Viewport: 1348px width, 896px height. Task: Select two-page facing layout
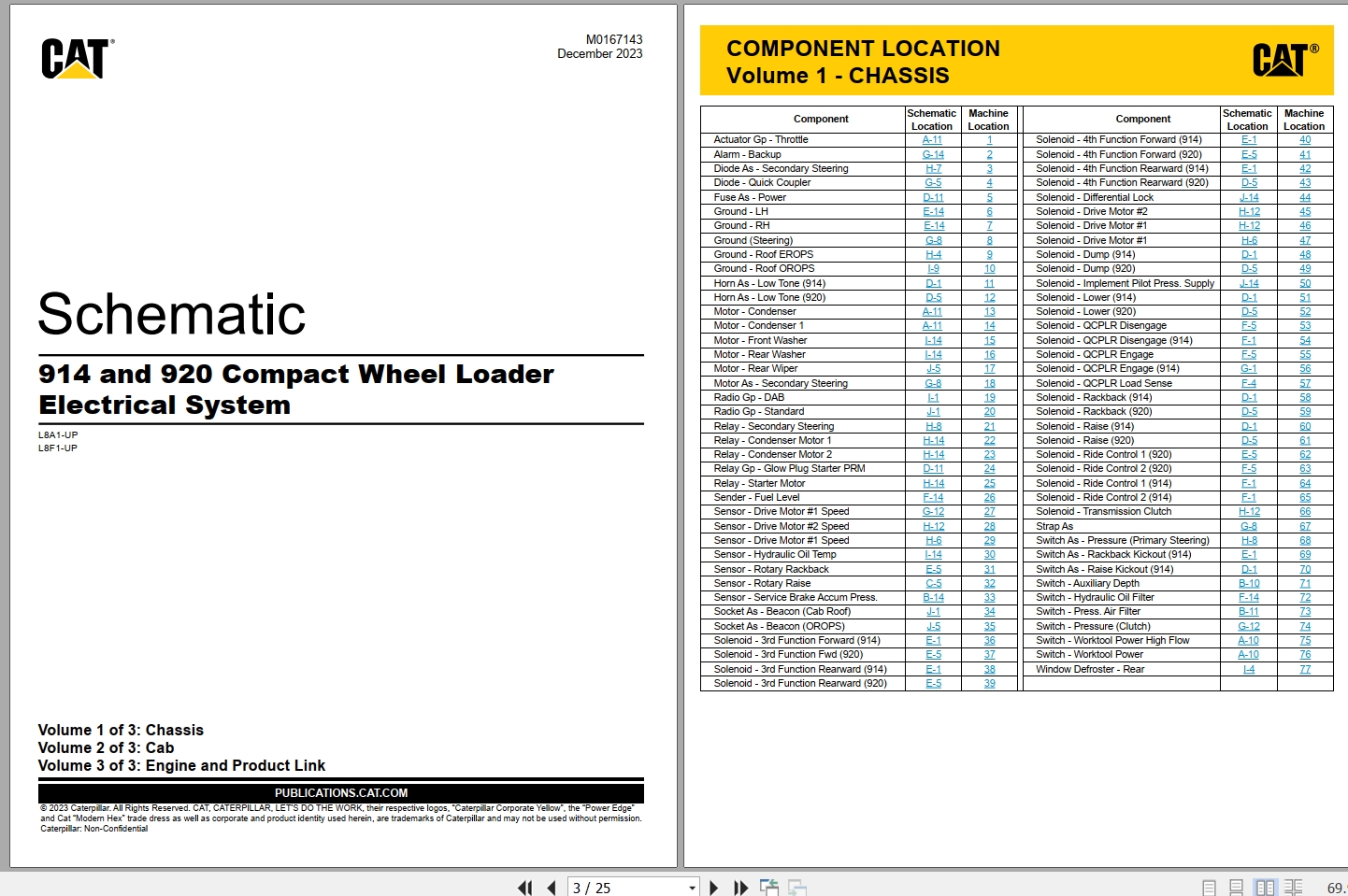click(1265, 888)
